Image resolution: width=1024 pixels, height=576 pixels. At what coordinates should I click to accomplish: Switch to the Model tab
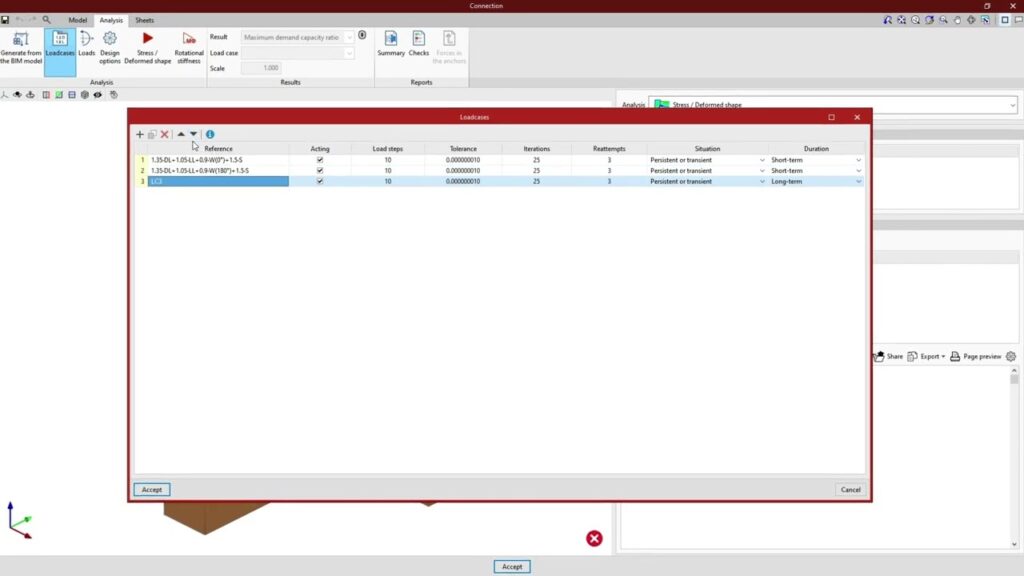[x=78, y=20]
